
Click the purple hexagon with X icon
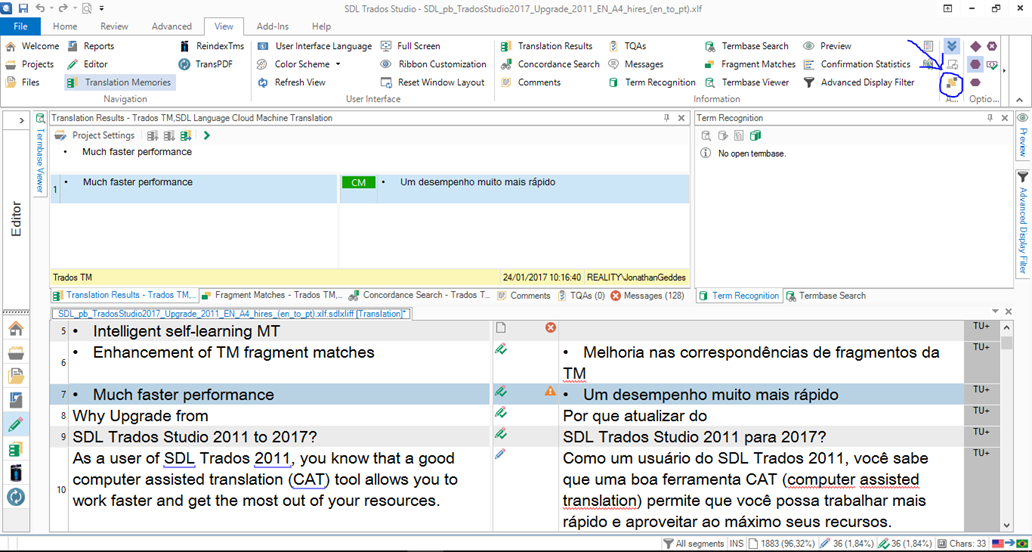click(x=992, y=46)
